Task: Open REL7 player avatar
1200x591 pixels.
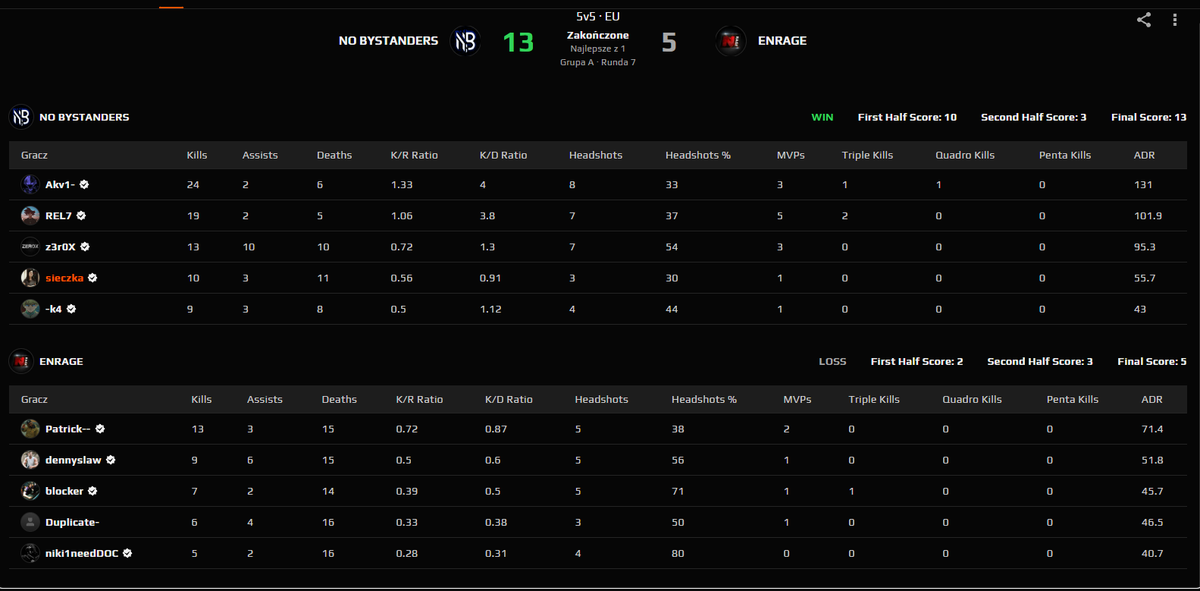Action: tap(30, 215)
